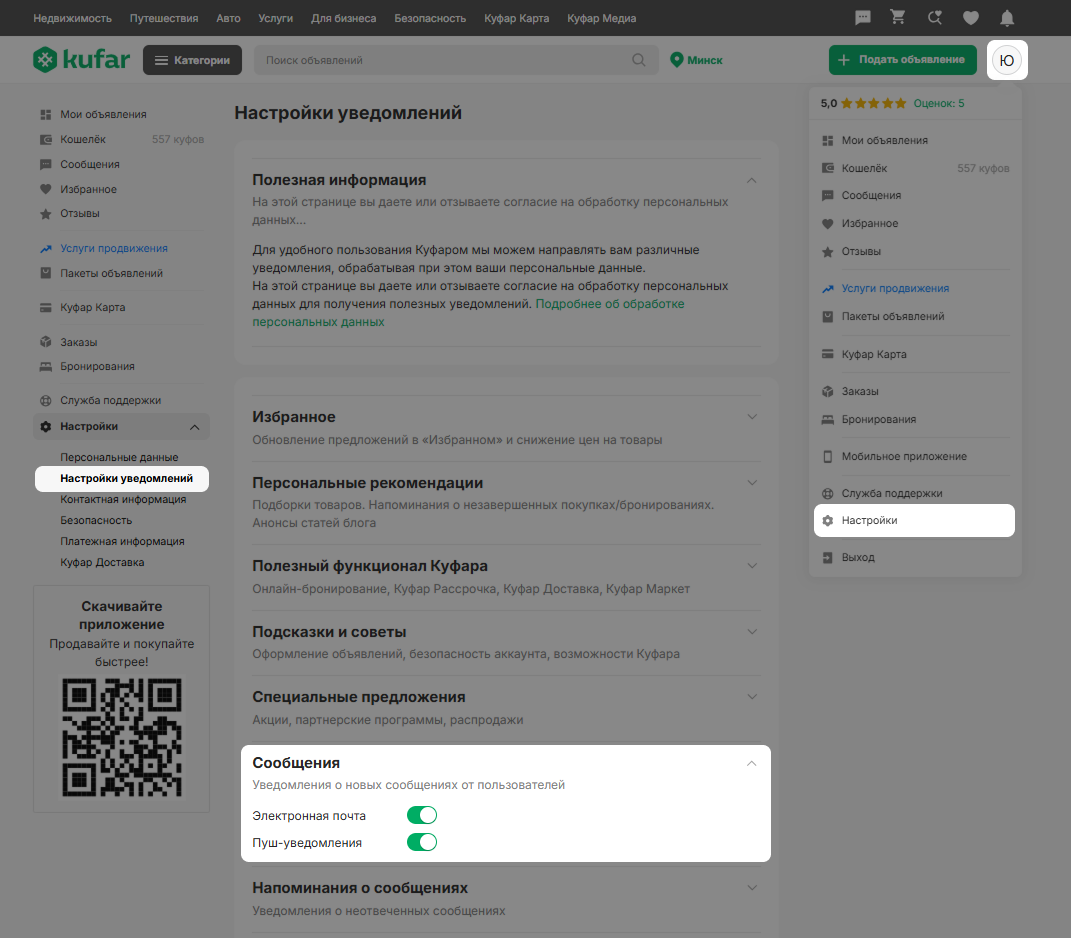Open the shopping cart icon
The image size is (1071, 938).
898,18
